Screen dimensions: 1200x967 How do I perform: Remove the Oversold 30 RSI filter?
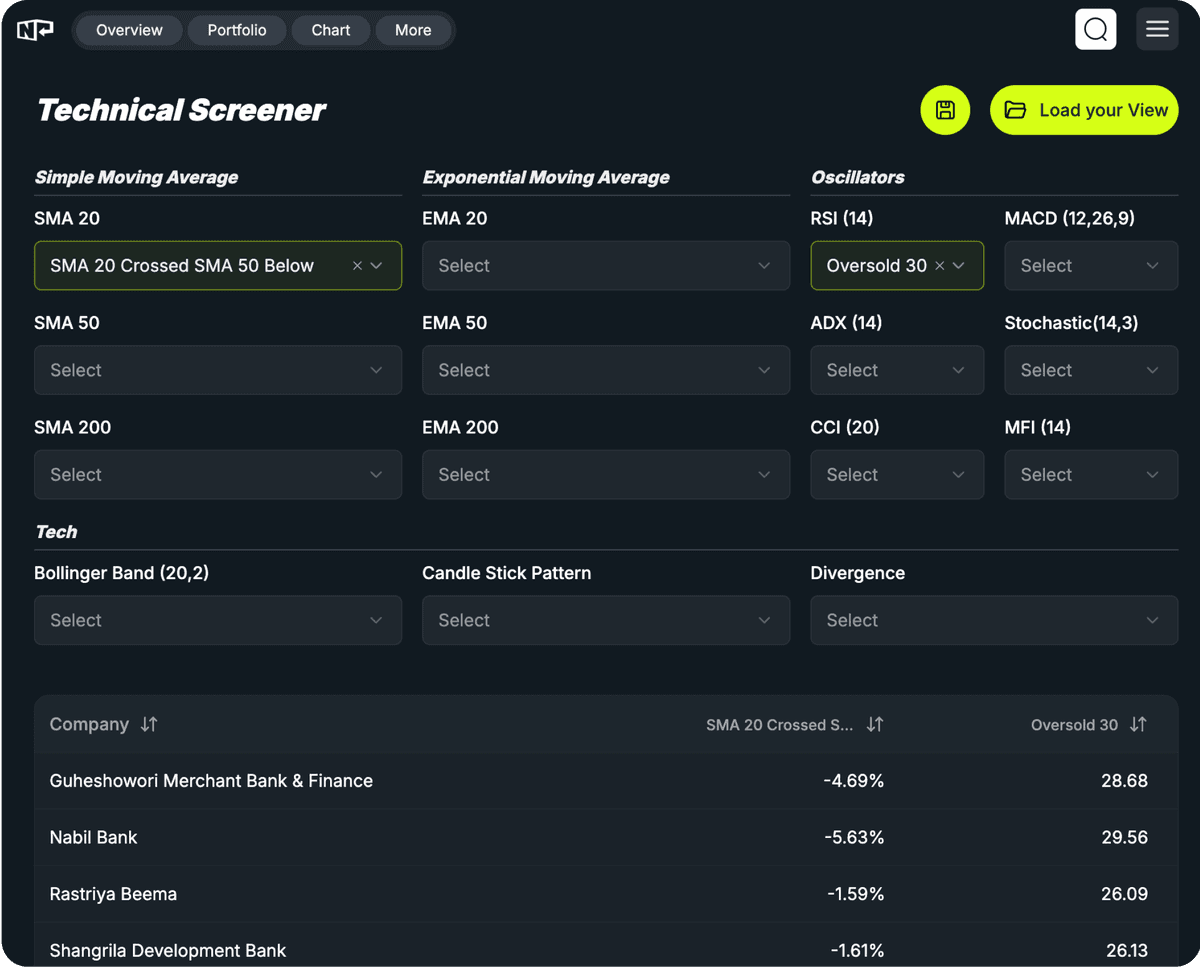tap(940, 265)
